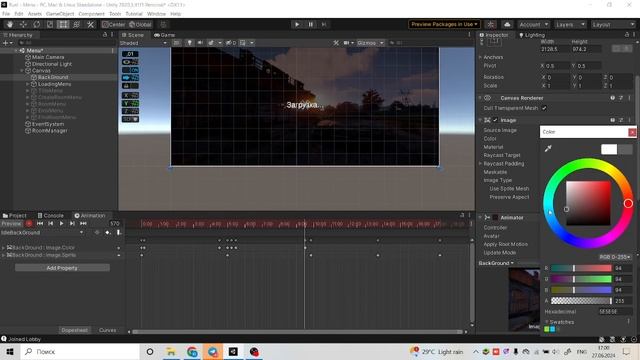This screenshot has width=640, height=360.
Task: Open the GameObject menu
Action: (60, 14)
